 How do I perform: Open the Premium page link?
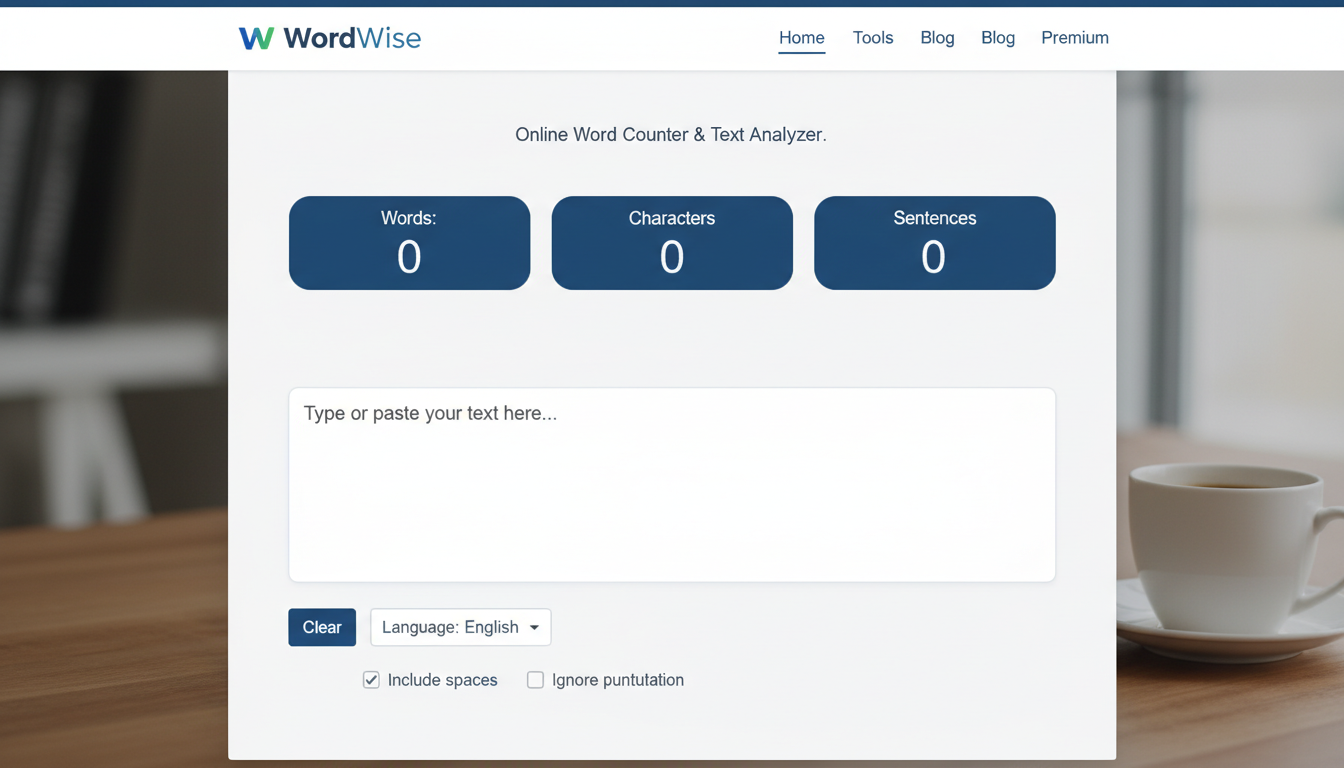(1074, 38)
